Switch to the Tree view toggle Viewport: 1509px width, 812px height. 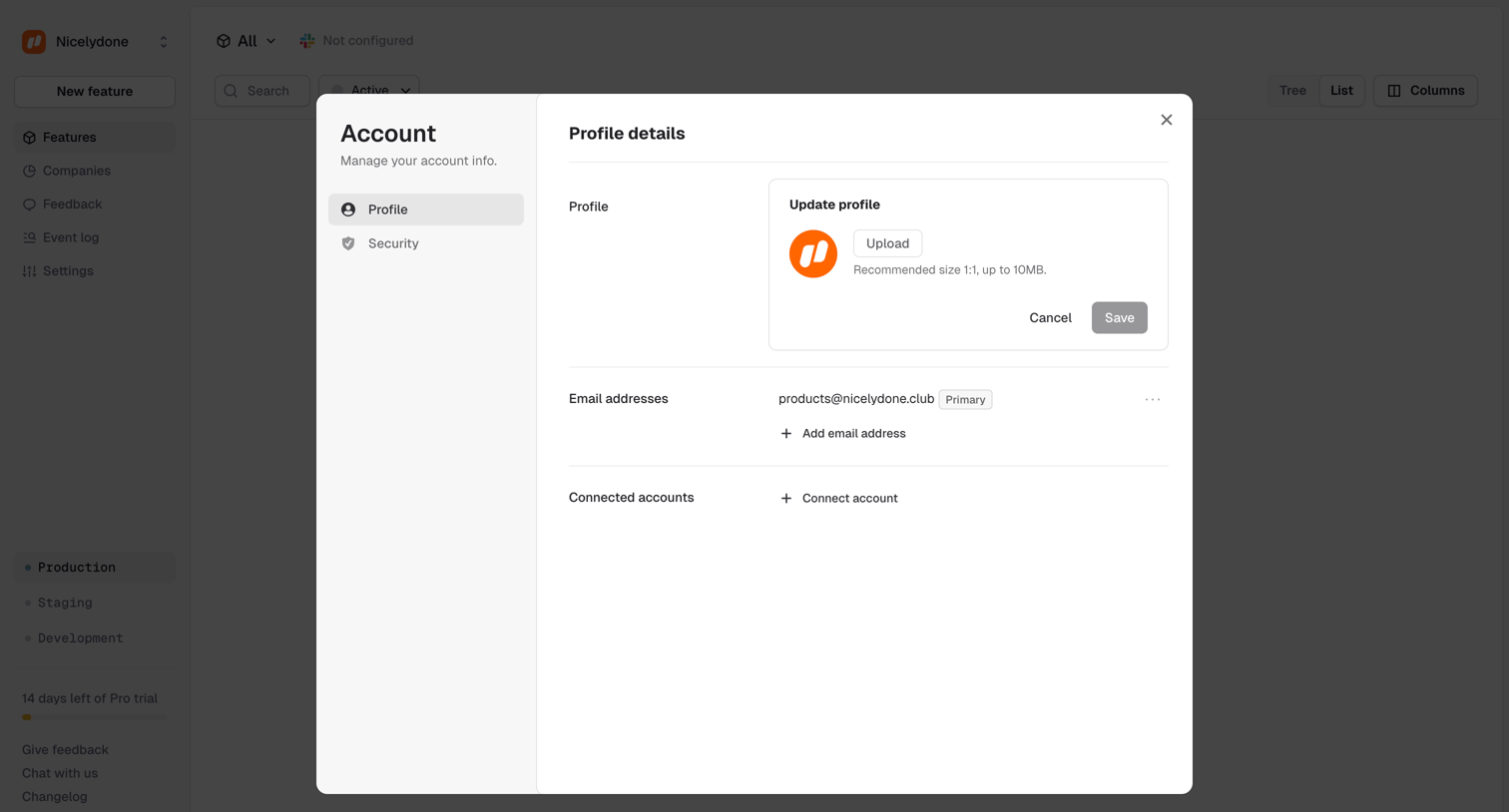pyautogui.click(x=1292, y=91)
